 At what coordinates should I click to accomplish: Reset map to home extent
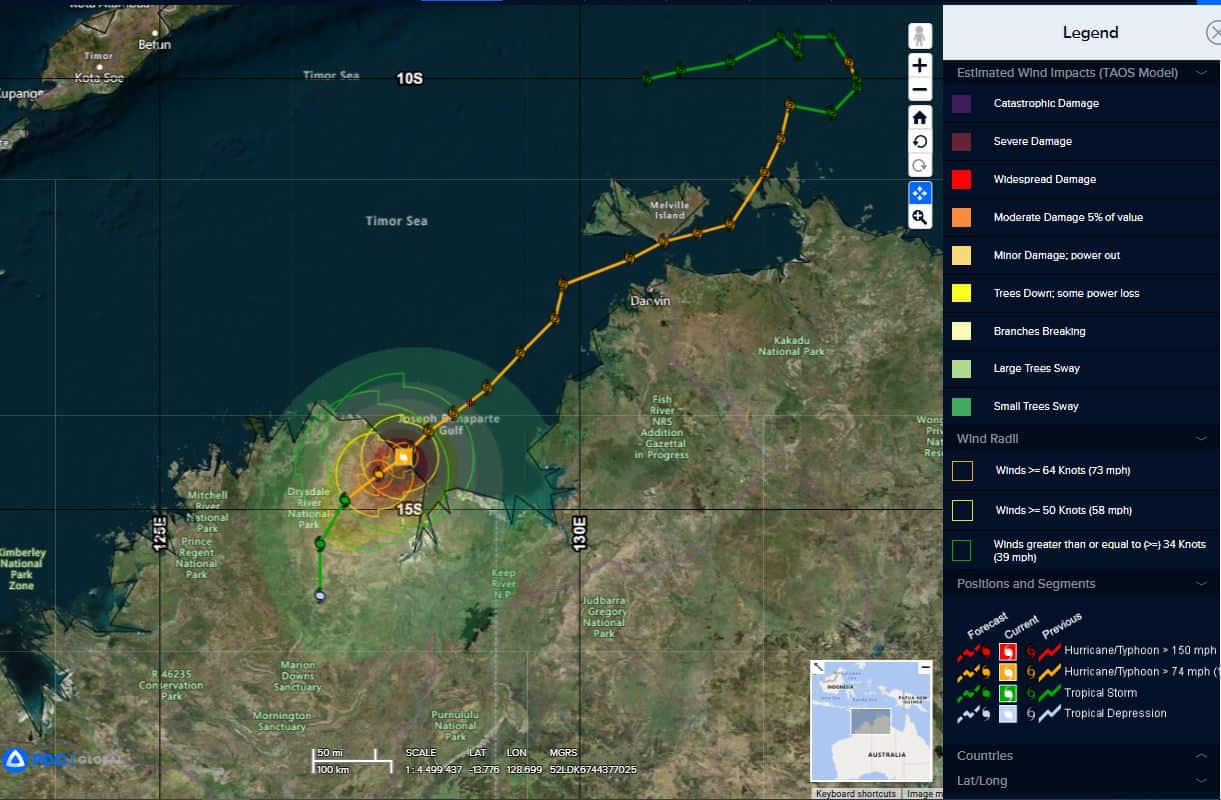[x=920, y=117]
